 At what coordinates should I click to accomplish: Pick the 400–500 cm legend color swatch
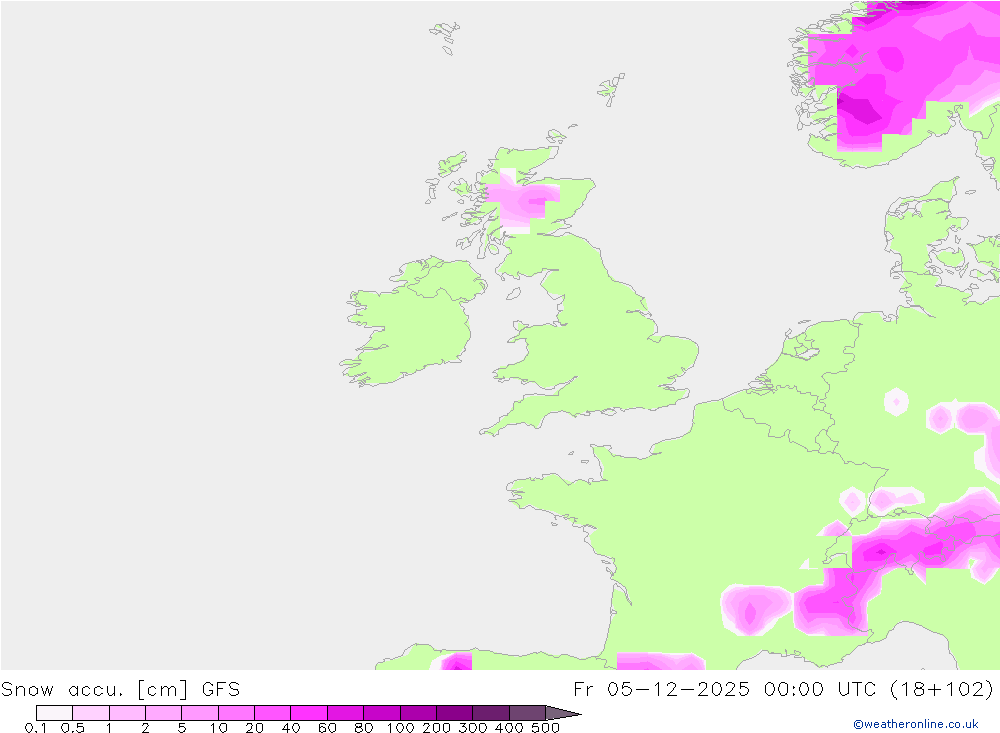(x=527, y=713)
